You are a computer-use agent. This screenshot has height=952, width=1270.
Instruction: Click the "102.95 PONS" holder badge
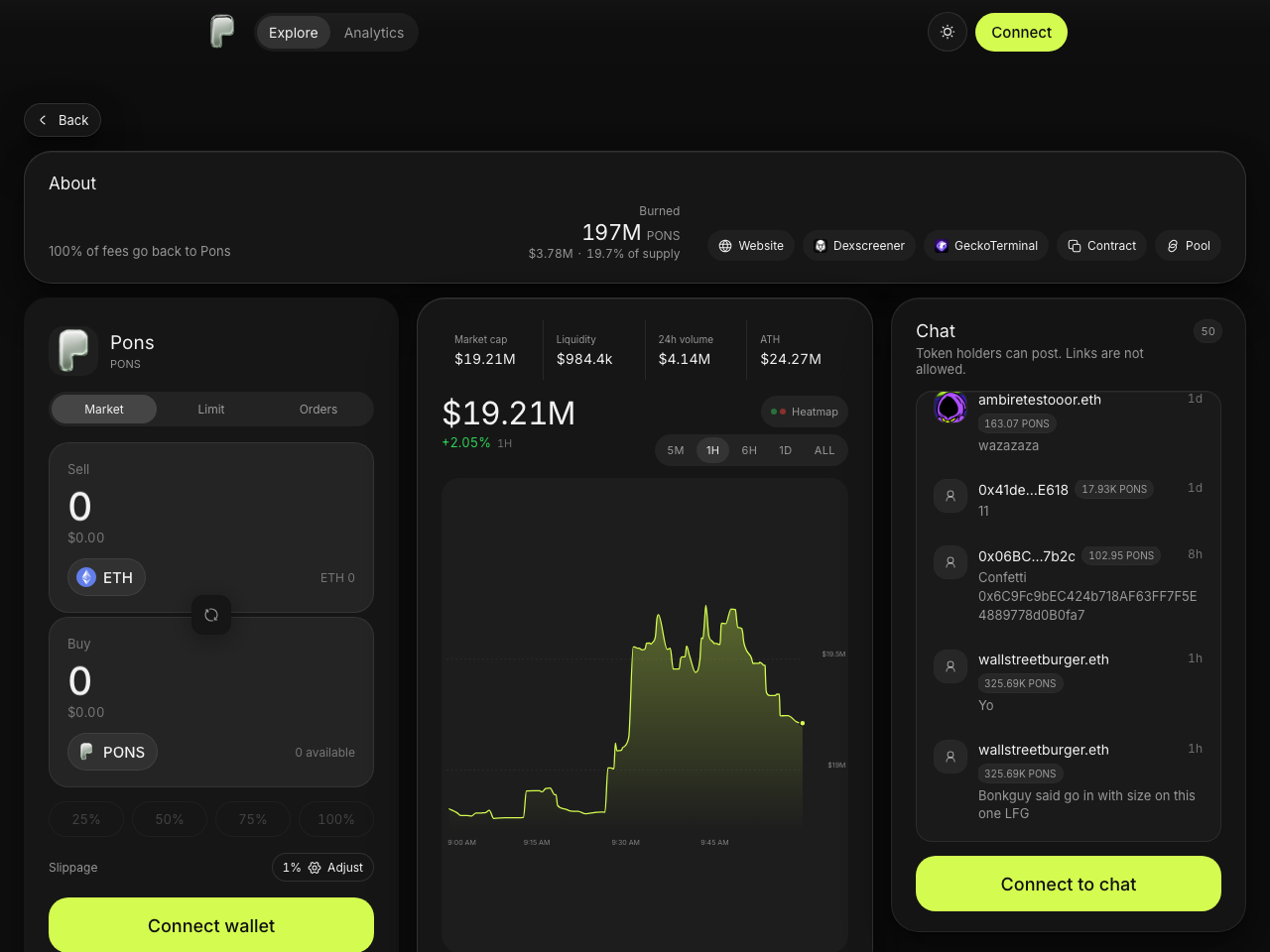point(1121,555)
